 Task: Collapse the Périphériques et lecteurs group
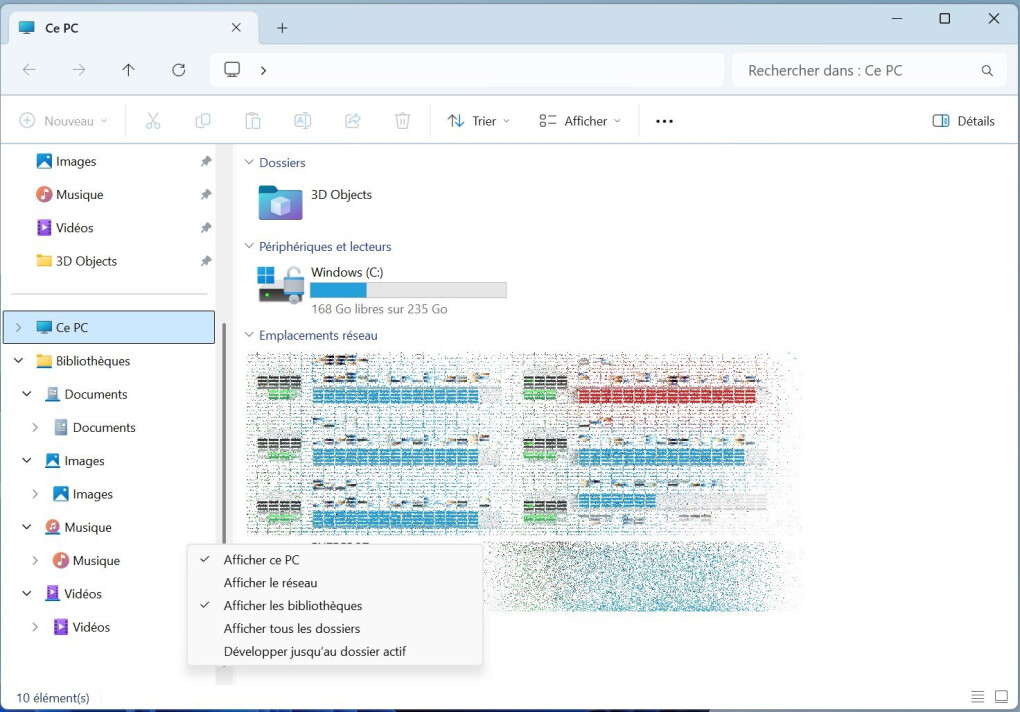pos(248,246)
